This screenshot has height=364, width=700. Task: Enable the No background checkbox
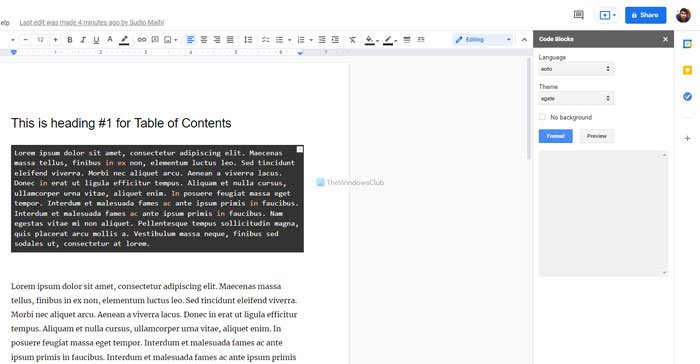click(x=542, y=117)
